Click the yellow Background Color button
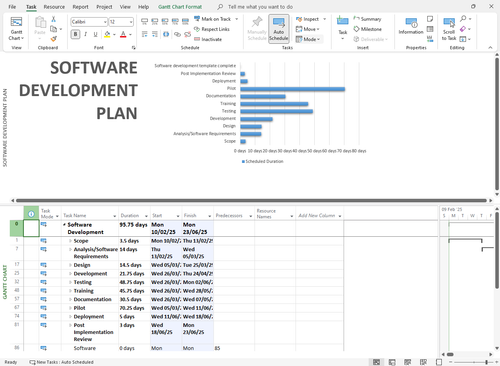500x366 pixels. [x=107, y=34]
